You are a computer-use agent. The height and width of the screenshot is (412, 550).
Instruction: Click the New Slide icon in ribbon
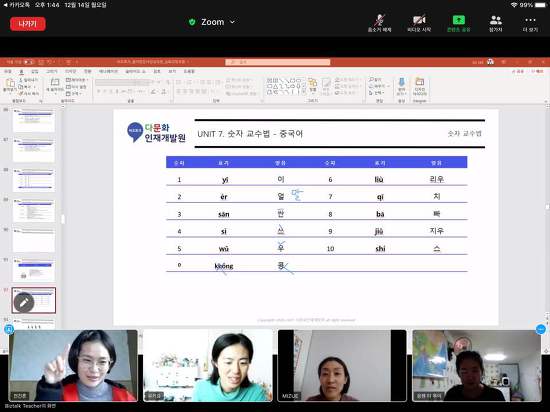tap(55, 85)
